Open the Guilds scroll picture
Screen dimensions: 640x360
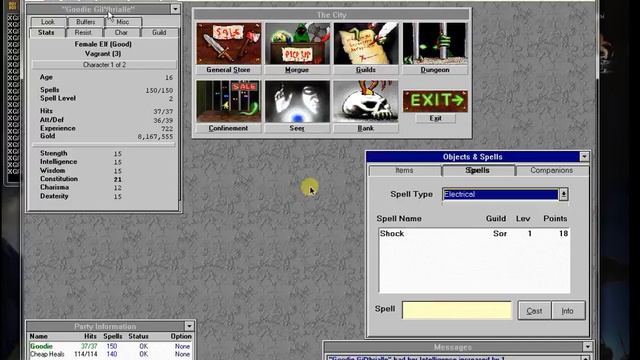click(366, 44)
